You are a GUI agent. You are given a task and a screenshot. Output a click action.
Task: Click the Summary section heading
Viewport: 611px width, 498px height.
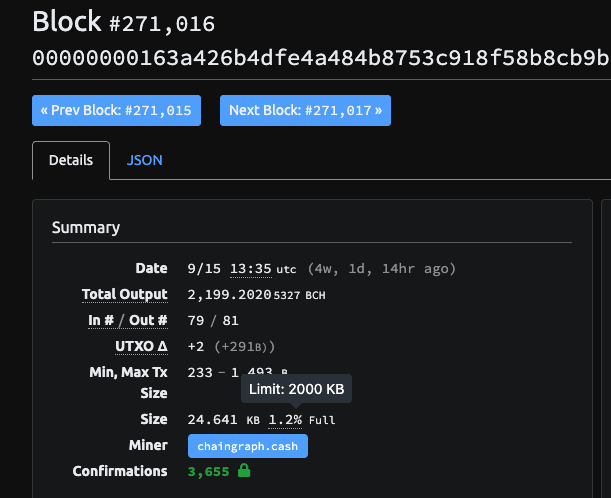[x=86, y=227]
